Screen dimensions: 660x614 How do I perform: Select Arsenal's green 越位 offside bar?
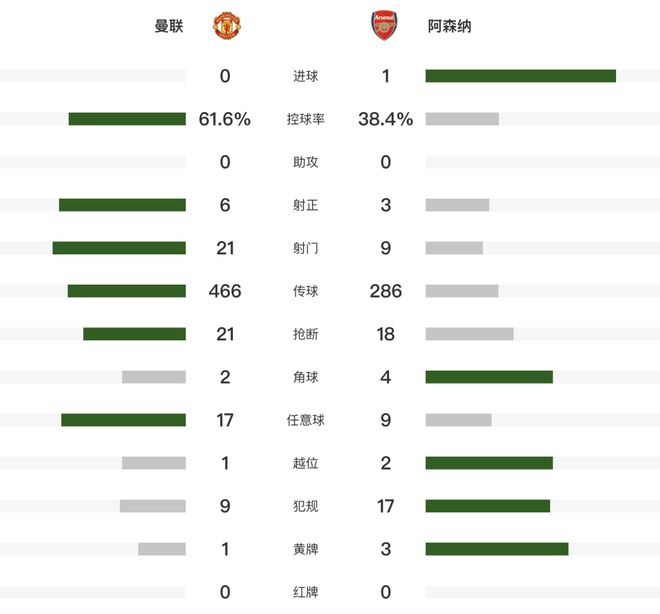click(489, 463)
